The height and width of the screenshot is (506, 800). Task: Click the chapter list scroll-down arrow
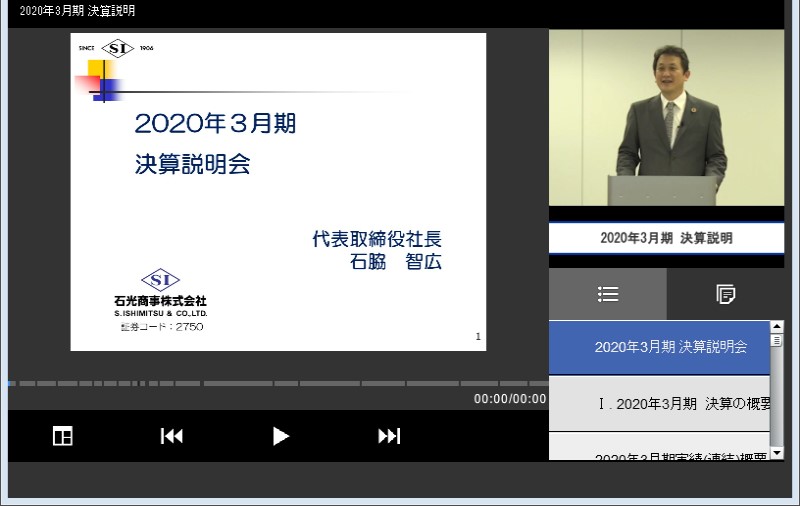(x=777, y=453)
